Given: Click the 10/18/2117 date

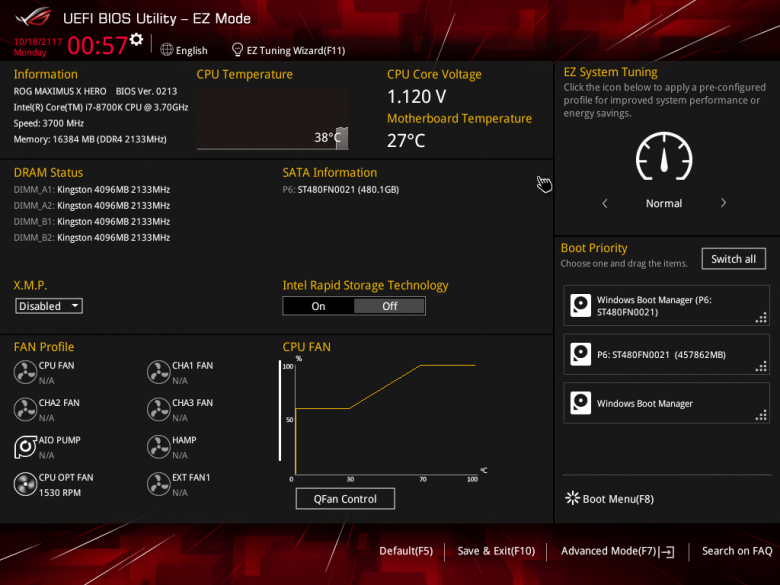Looking at the screenshot, I should click(x=38, y=42).
